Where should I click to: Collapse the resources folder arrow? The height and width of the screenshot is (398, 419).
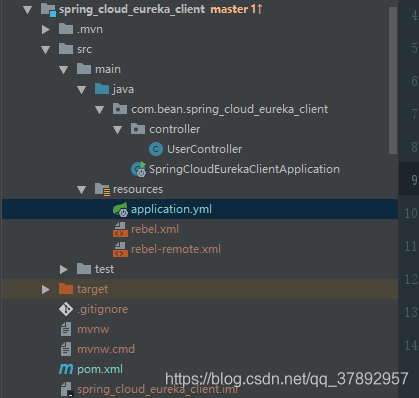(82, 190)
